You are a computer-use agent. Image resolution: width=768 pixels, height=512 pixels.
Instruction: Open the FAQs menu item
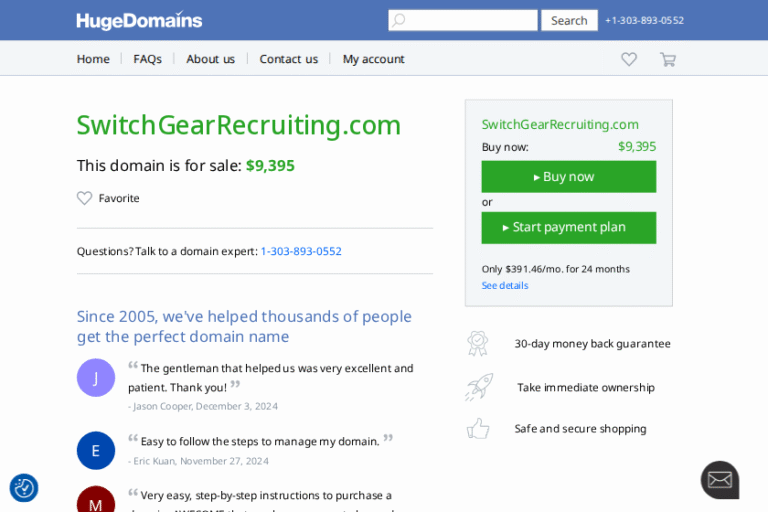147,59
